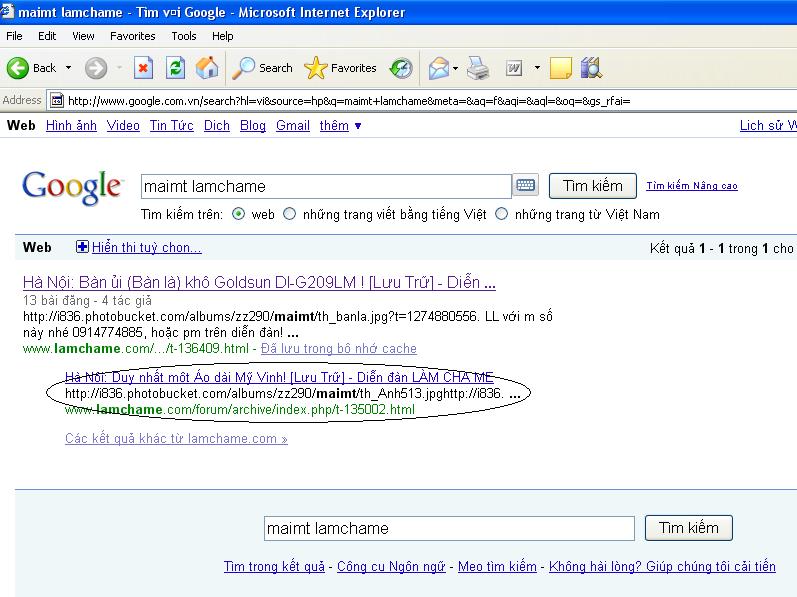Click 'Các kết quả khác từ lamchame.com' link
Viewport: 797px width, 597px height.
[176, 438]
